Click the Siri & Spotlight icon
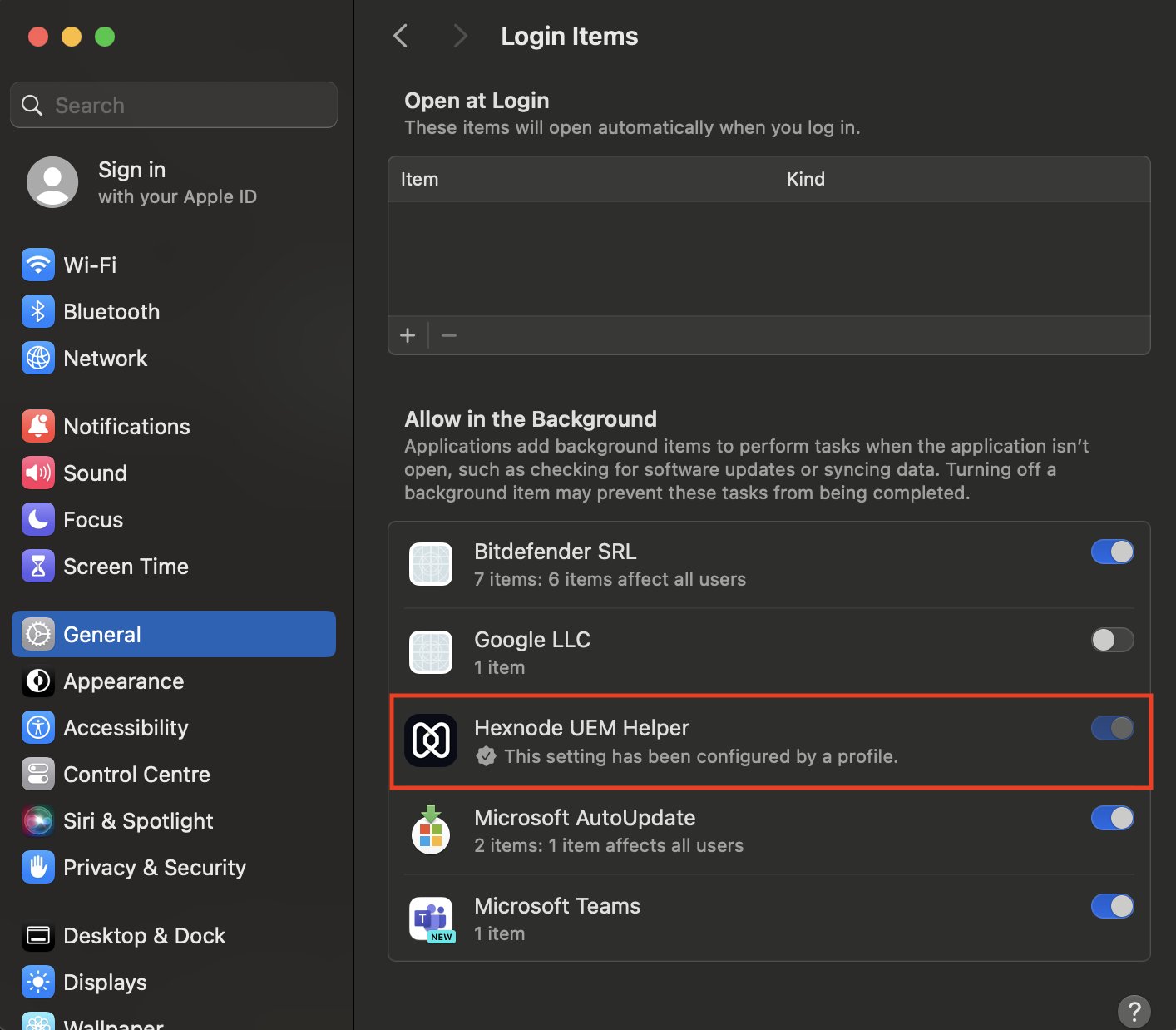The height and width of the screenshot is (1030, 1176). pos(38,821)
